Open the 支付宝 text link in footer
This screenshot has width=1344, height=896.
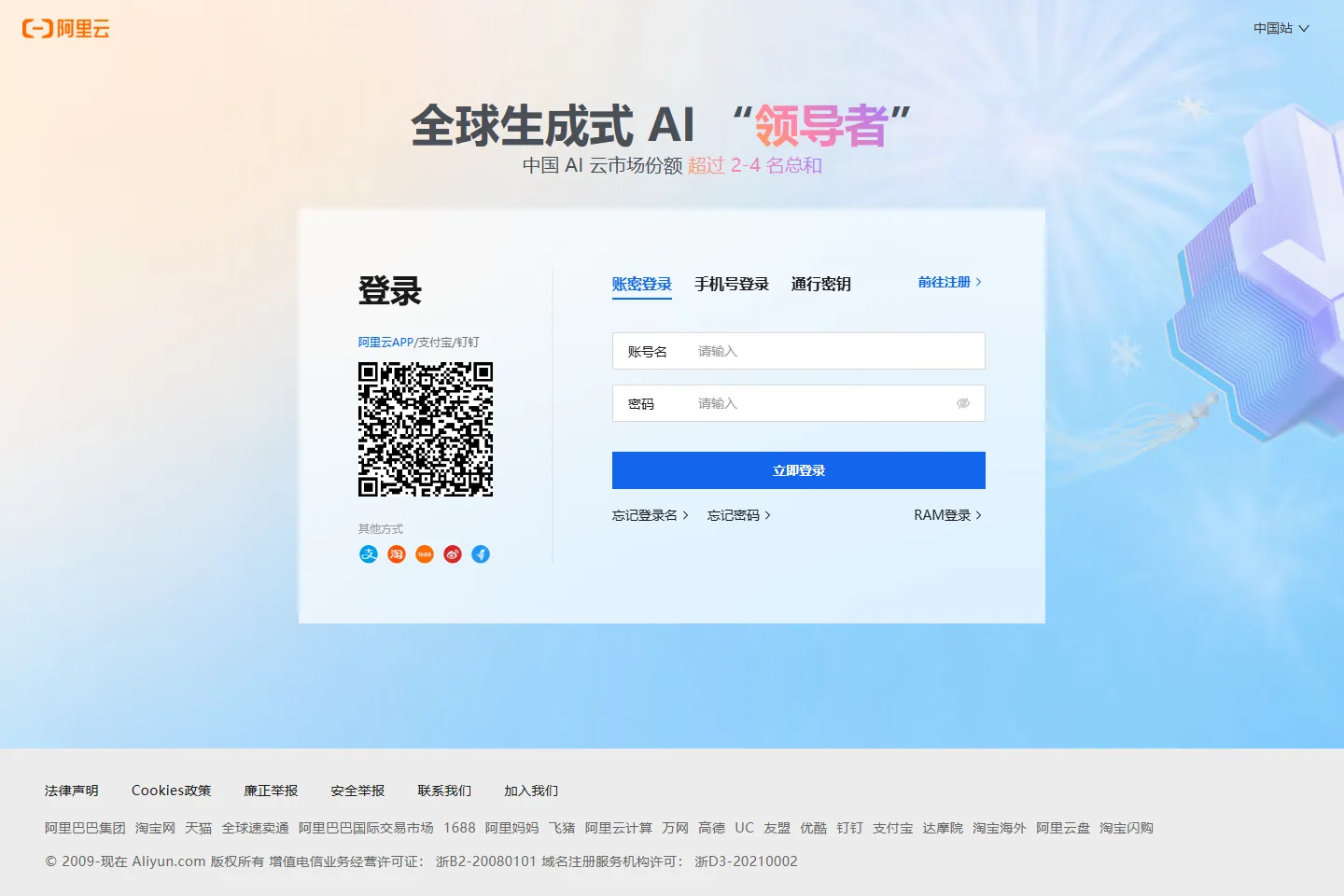point(893,828)
